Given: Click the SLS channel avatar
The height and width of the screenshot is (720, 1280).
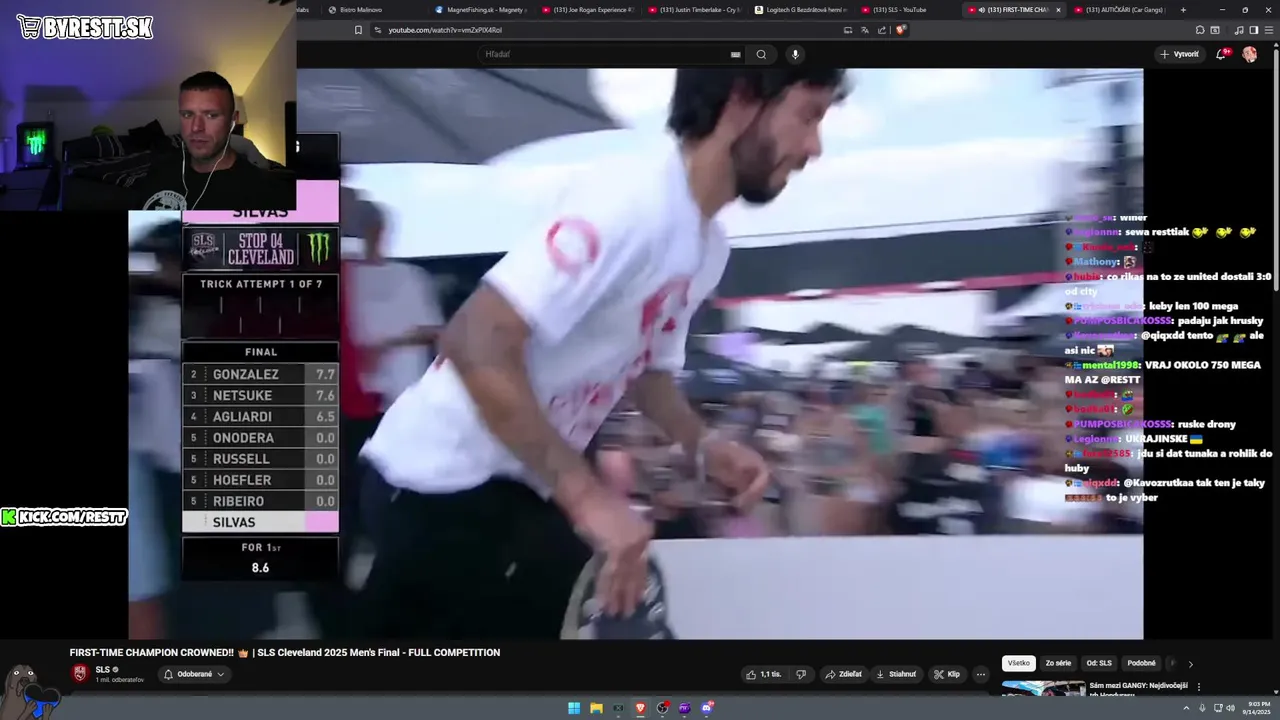Looking at the screenshot, I should (x=80, y=673).
